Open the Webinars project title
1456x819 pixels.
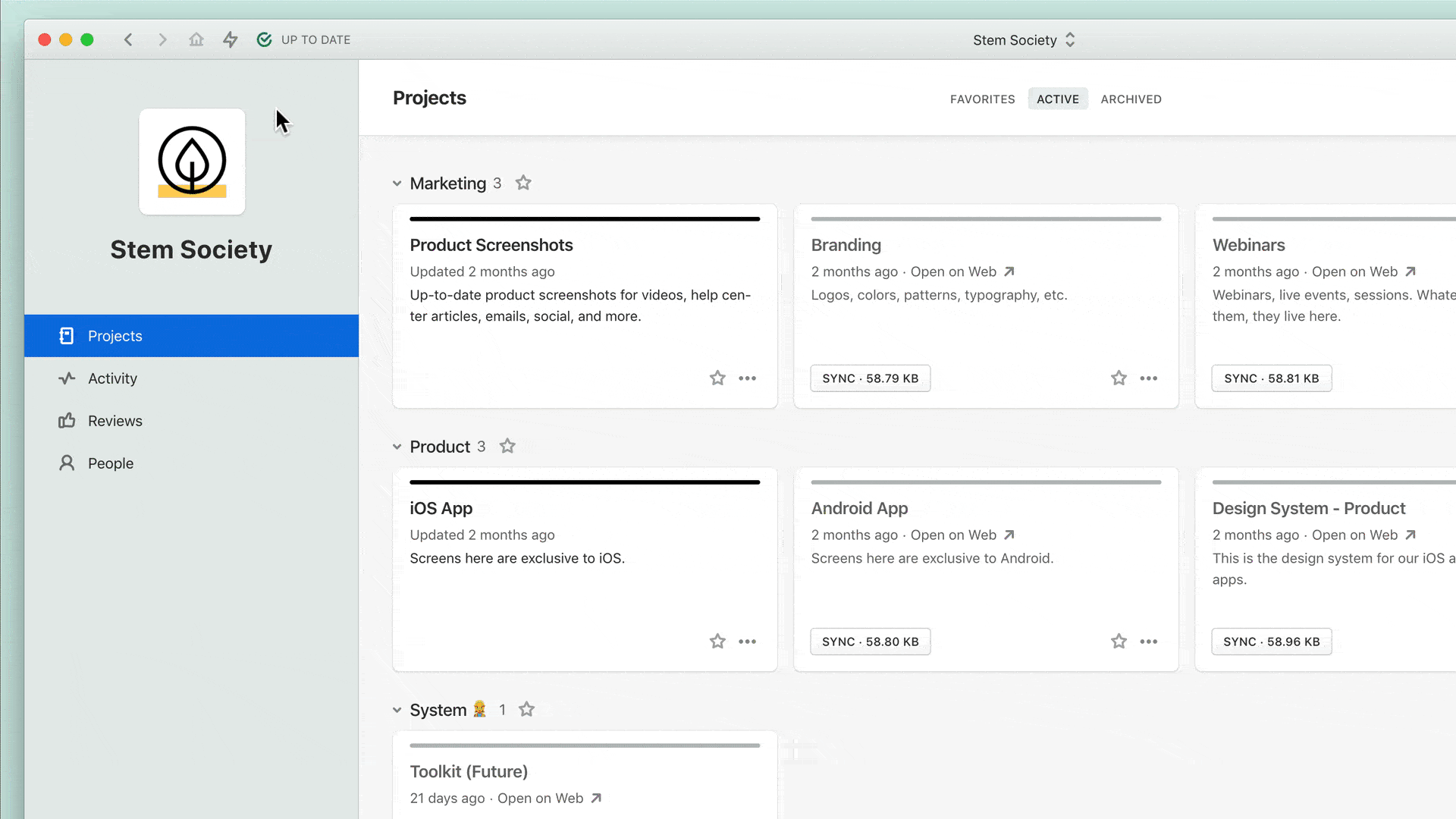point(1249,245)
